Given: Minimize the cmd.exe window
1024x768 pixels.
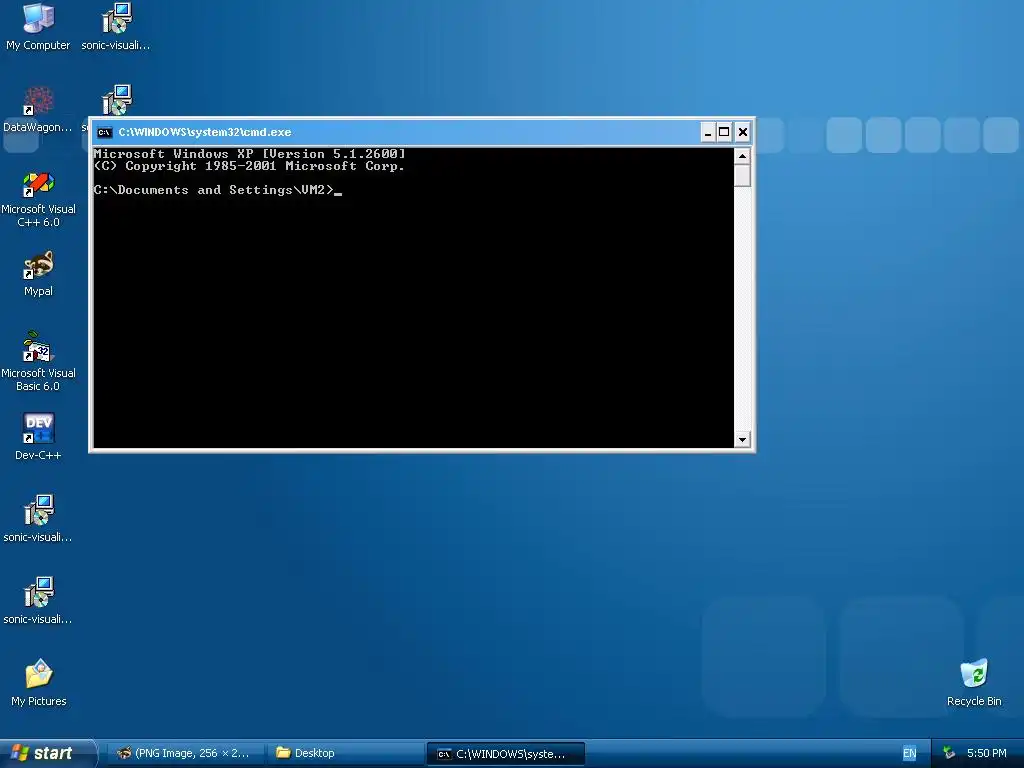Looking at the screenshot, I should (x=707, y=133).
